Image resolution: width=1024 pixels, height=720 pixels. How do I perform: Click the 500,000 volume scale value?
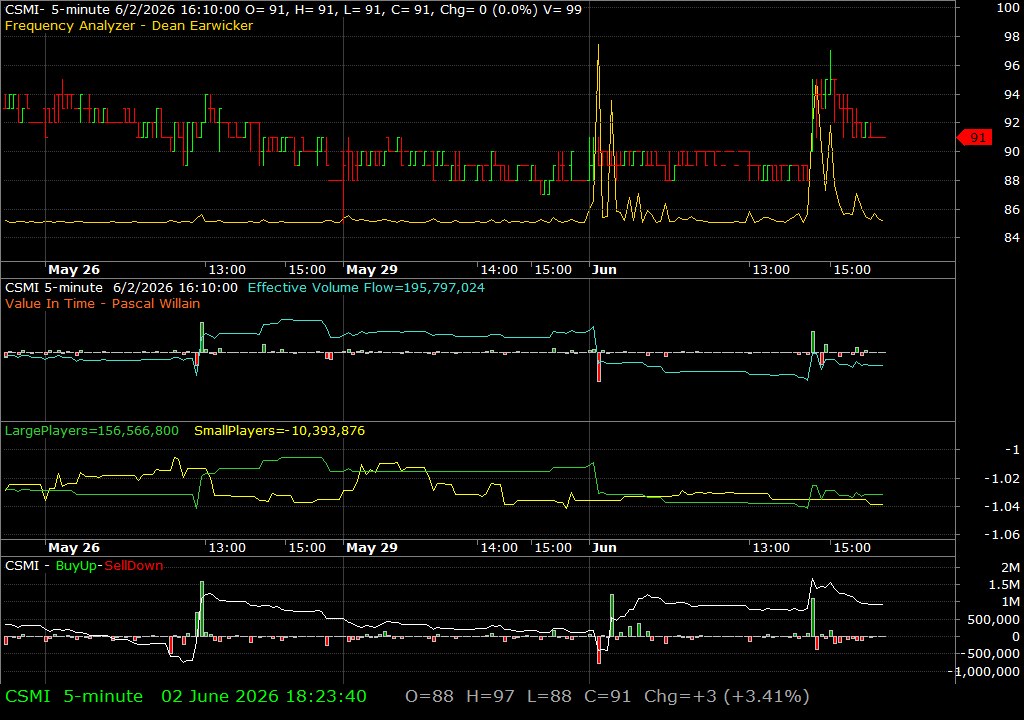993,619
